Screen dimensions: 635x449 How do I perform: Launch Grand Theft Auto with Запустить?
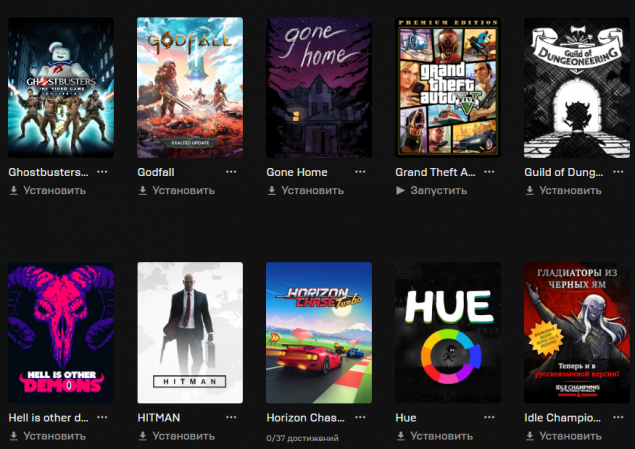click(x=432, y=190)
